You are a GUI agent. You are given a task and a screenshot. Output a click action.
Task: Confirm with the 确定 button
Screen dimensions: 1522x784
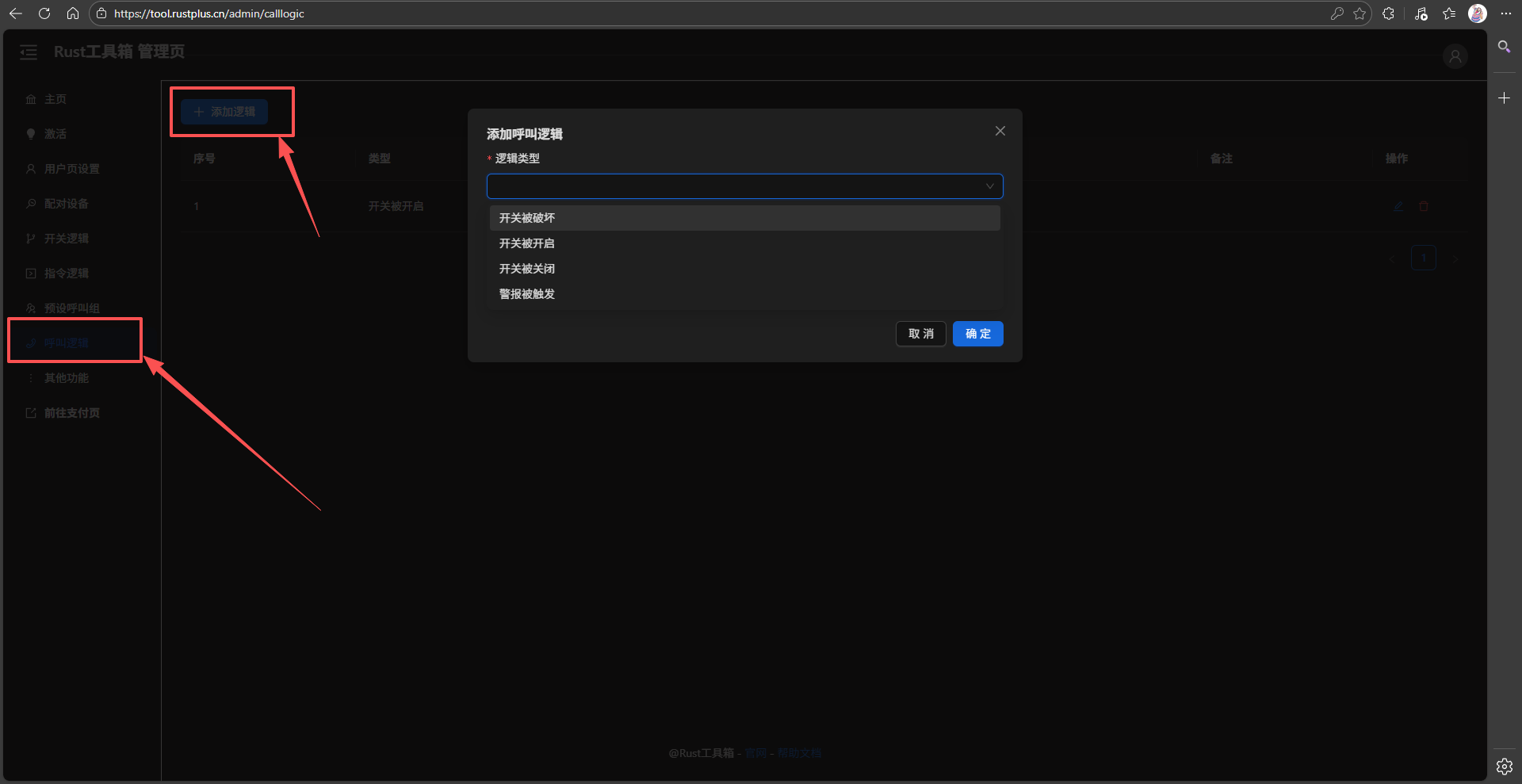977,334
